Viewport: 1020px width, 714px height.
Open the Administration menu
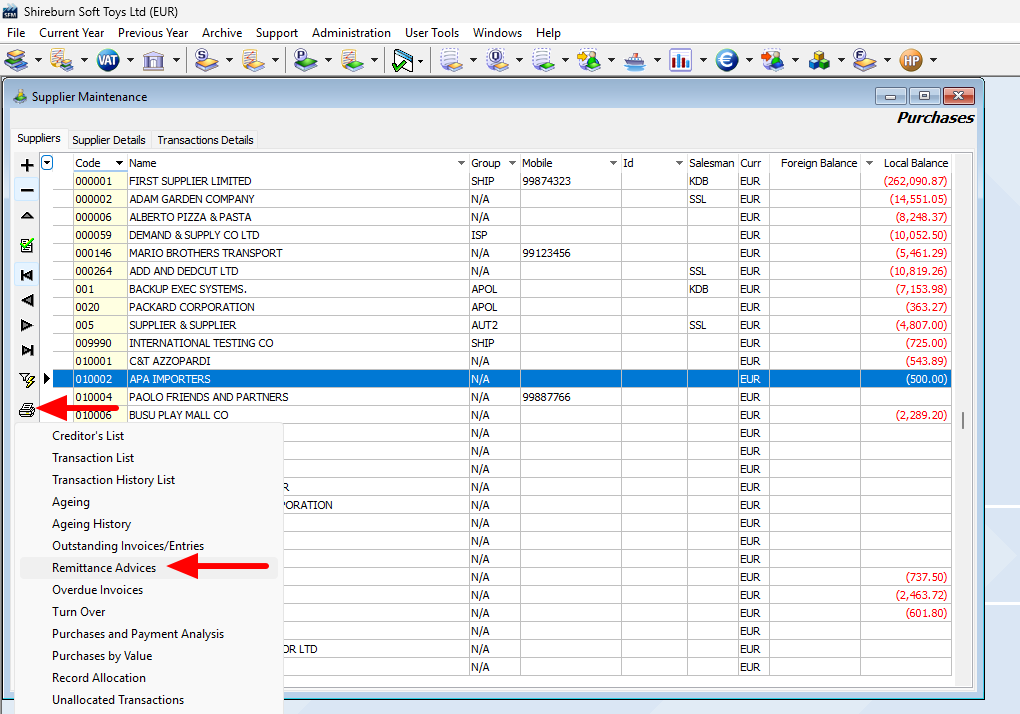tap(351, 33)
